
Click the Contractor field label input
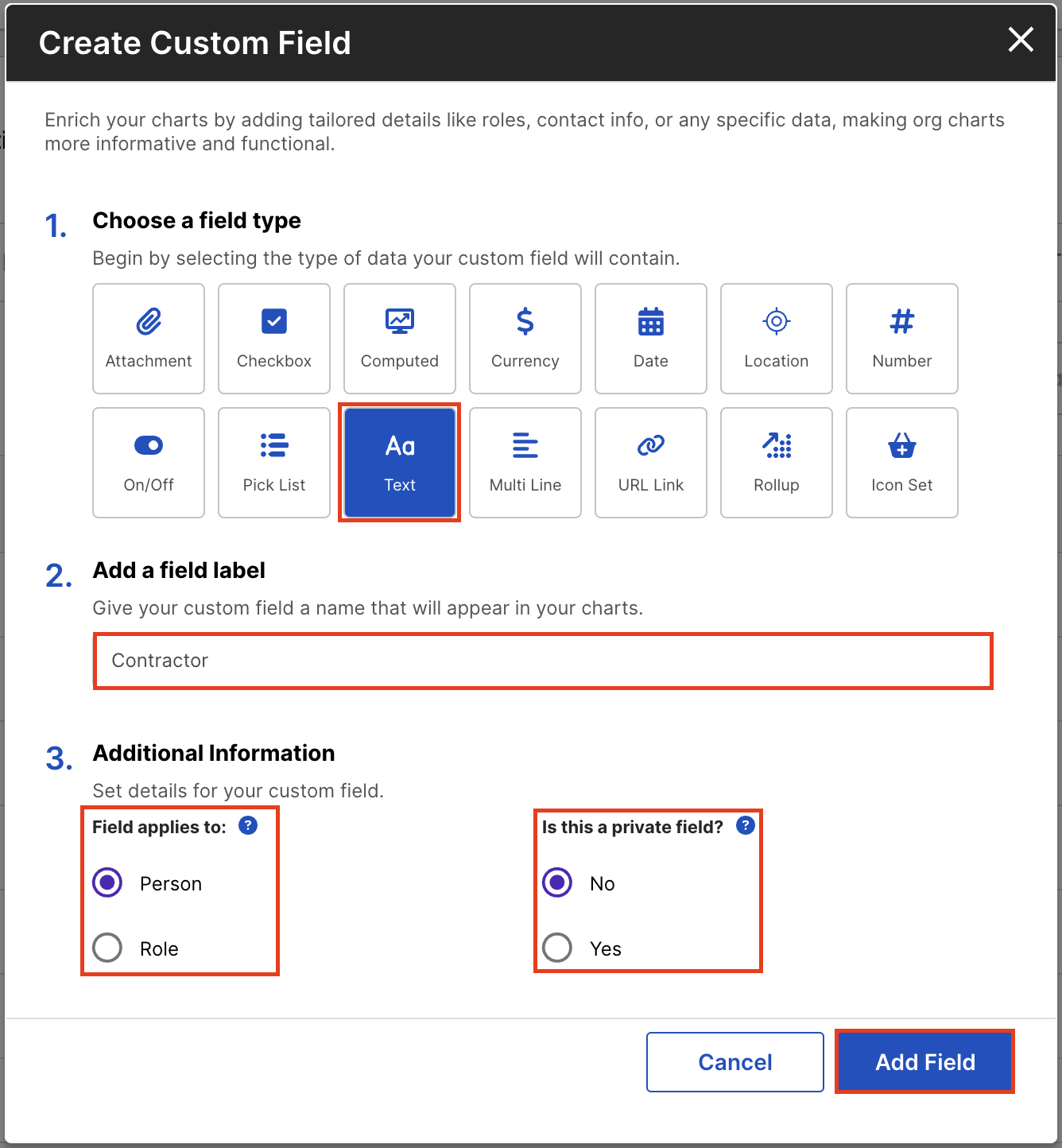[543, 661]
